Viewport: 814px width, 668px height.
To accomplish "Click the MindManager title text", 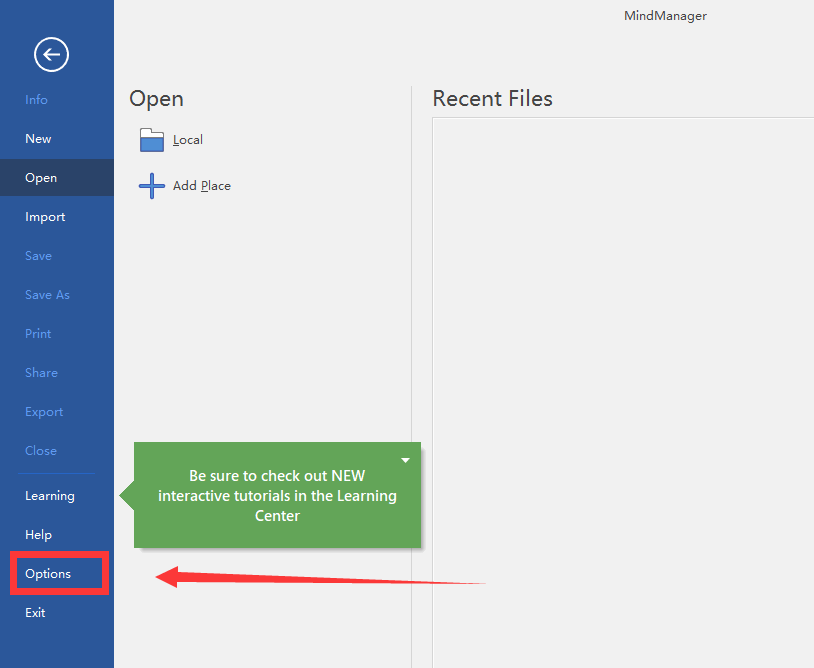I will tap(665, 16).
